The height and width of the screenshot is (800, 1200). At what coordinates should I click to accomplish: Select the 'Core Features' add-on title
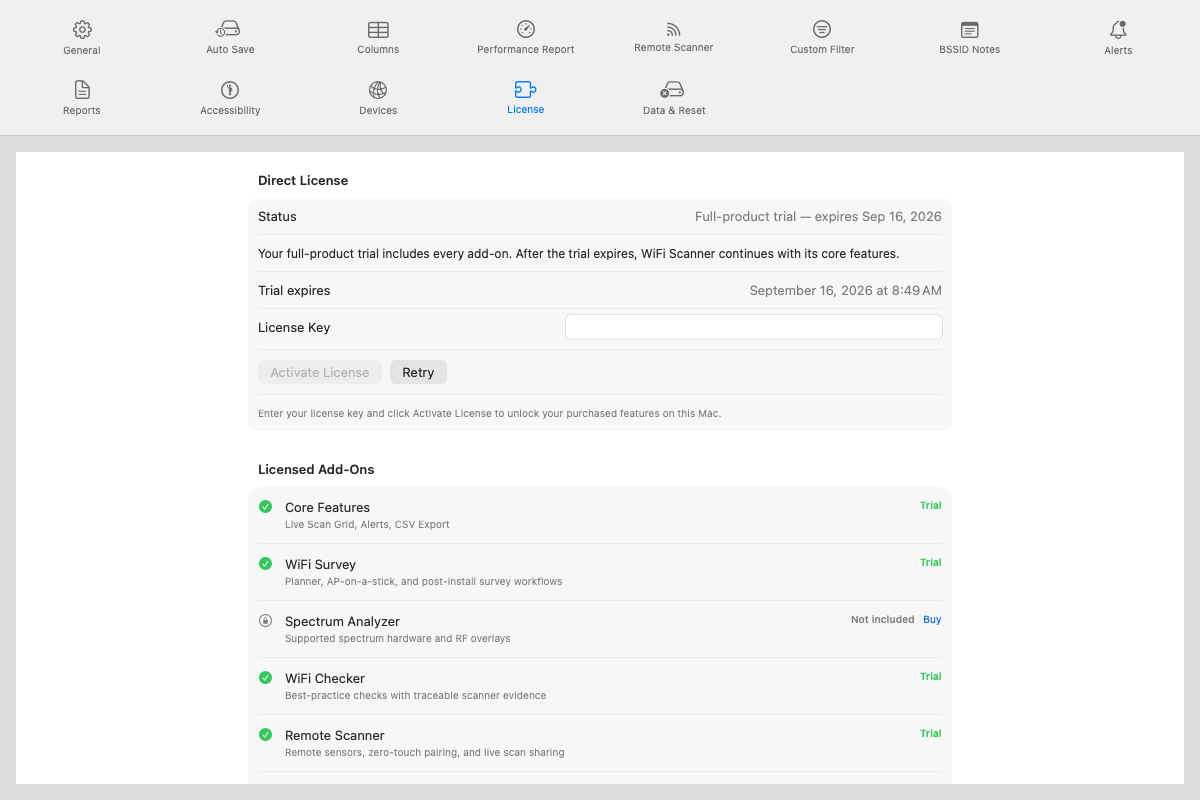point(327,508)
